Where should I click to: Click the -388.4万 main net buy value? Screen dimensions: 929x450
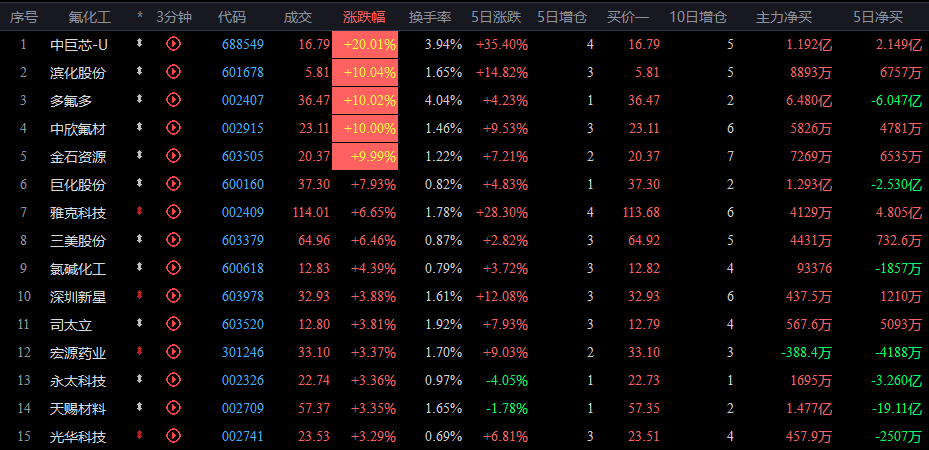[806, 353]
